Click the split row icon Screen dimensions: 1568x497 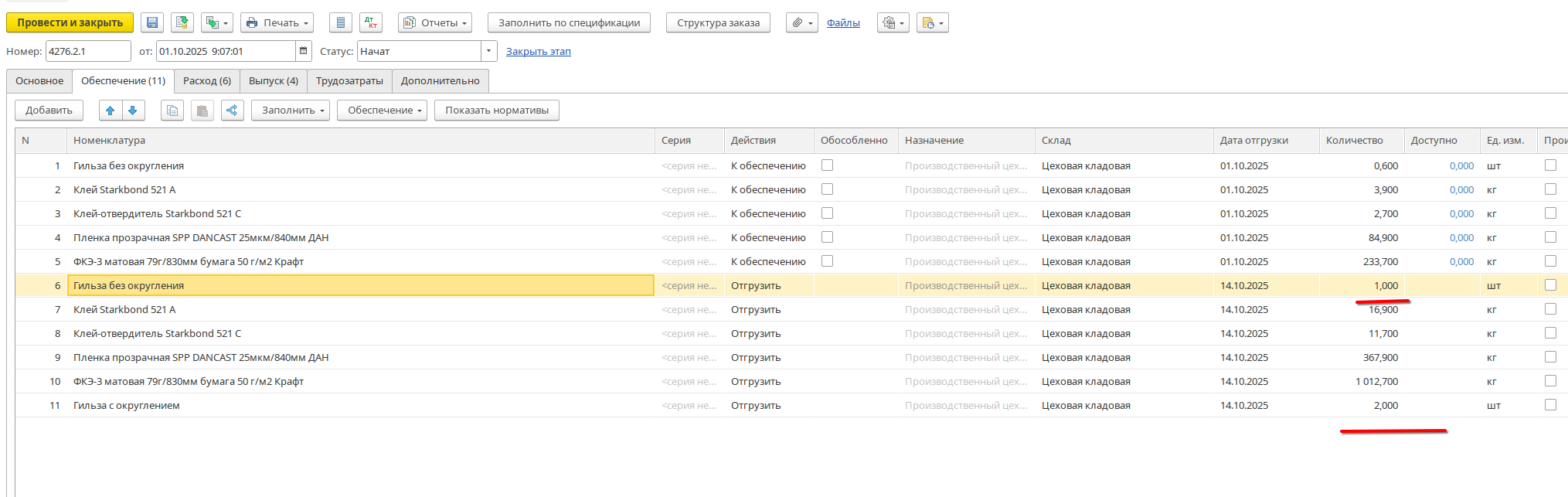[x=232, y=111]
